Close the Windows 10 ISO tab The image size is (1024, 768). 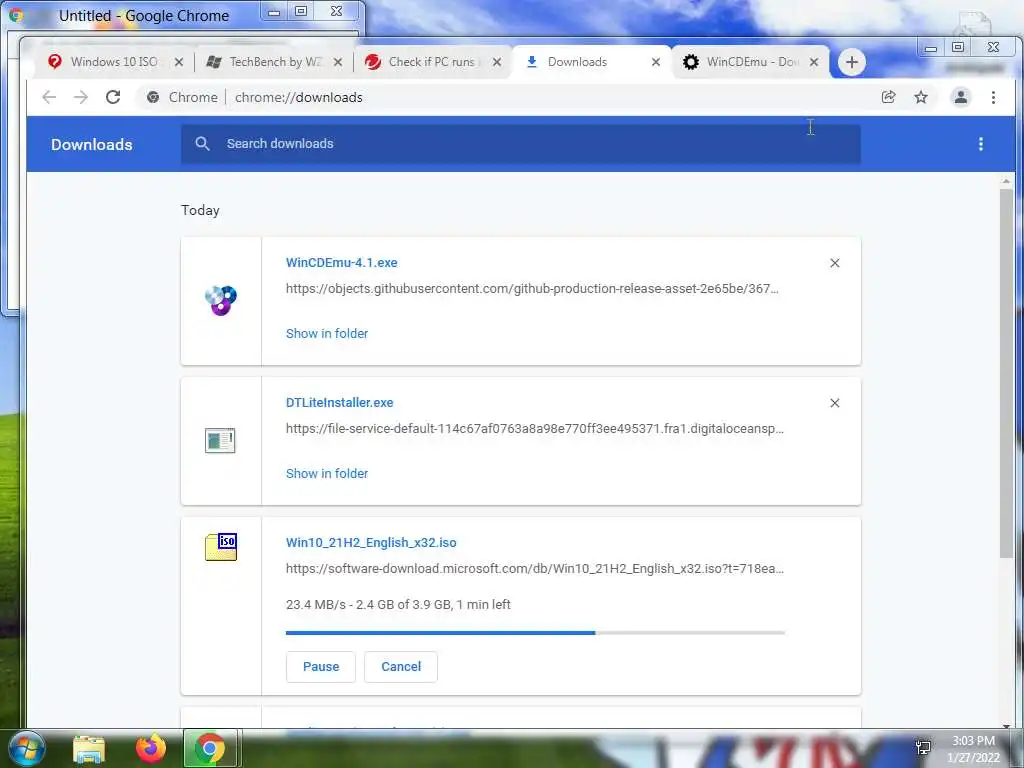point(179,62)
